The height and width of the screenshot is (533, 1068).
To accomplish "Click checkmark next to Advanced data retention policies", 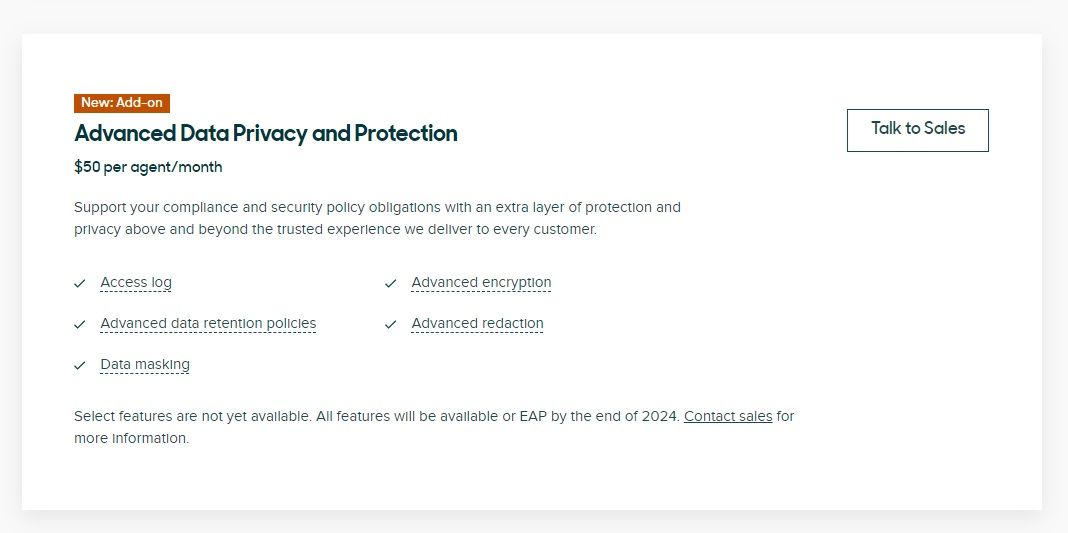I will [80, 325].
